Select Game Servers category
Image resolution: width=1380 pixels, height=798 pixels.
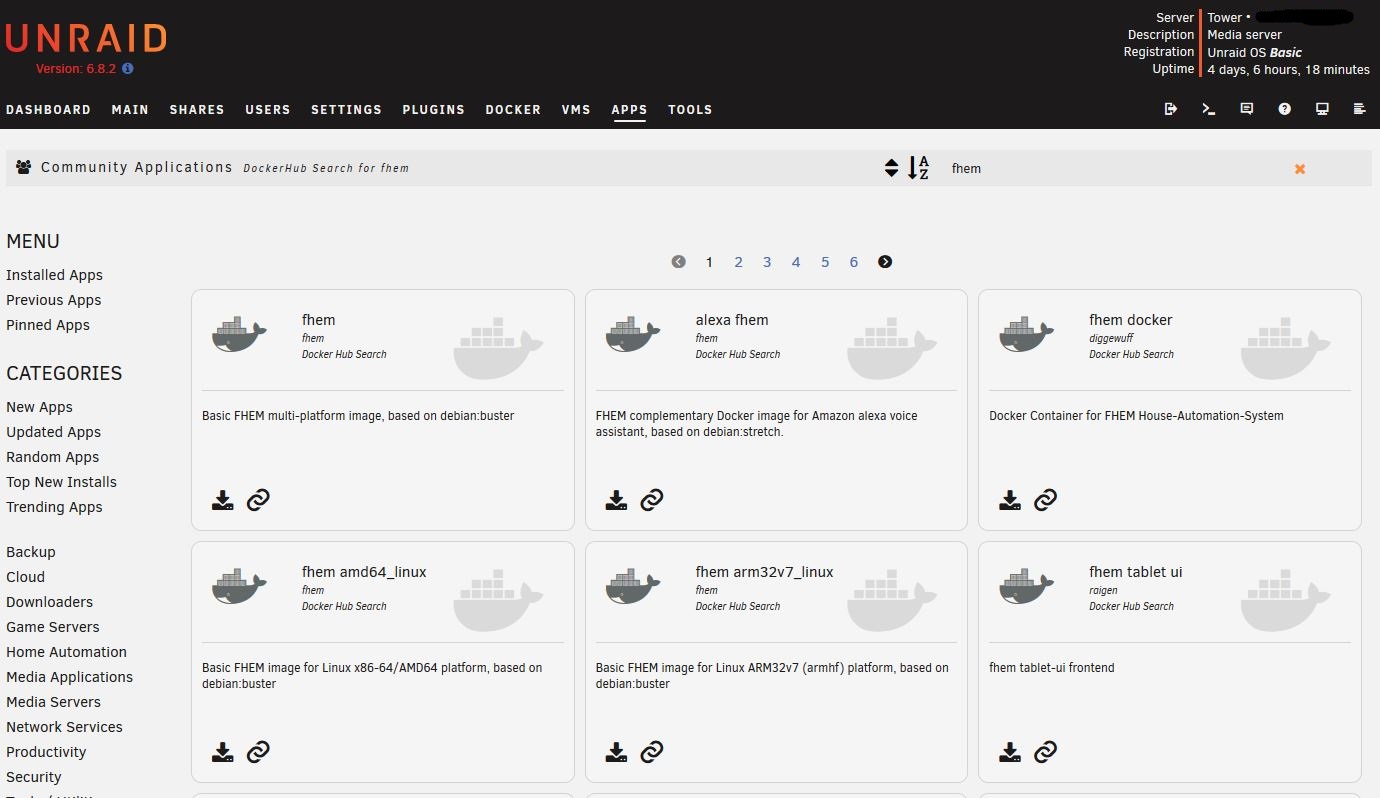pos(53,627)
